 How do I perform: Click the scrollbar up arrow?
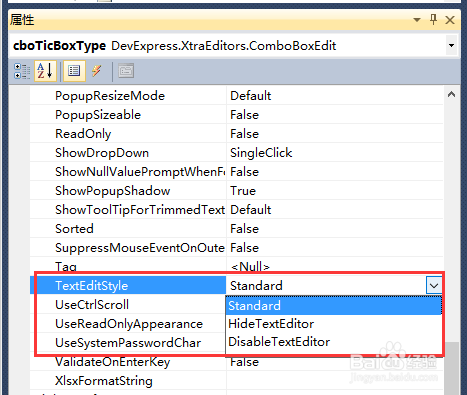coord(451,95)
